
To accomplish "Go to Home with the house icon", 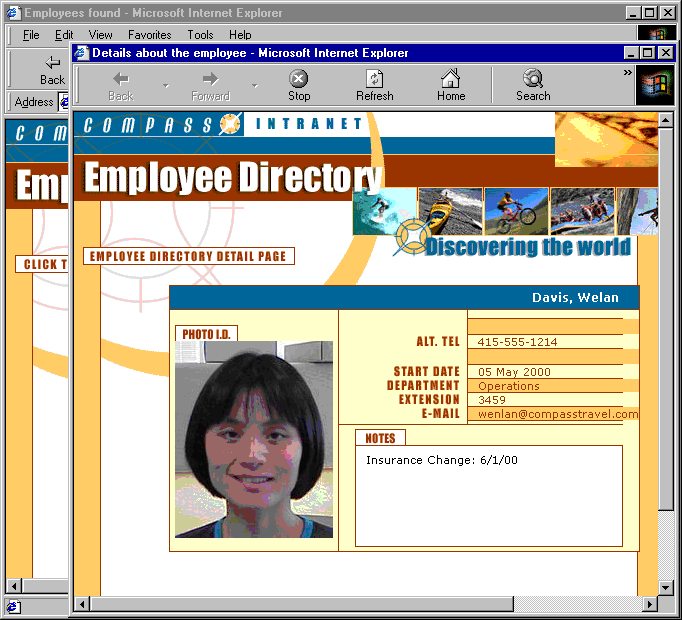I will coord(451,79).
